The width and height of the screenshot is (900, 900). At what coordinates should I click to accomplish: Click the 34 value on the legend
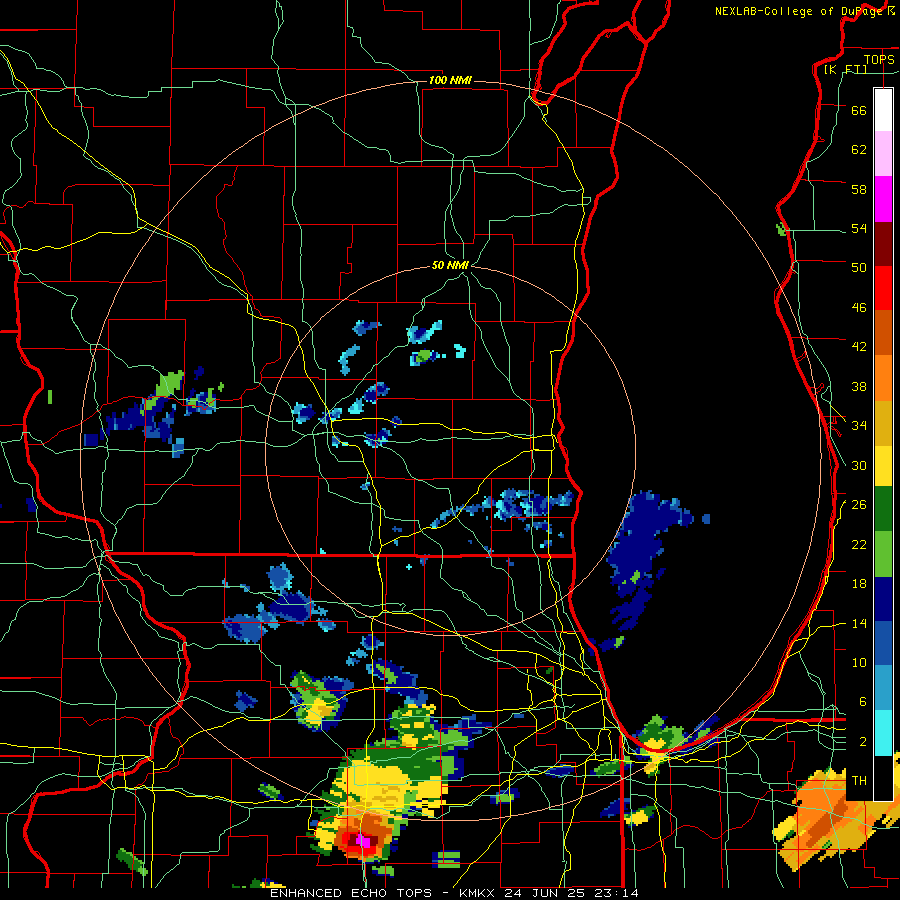[859, 425]
